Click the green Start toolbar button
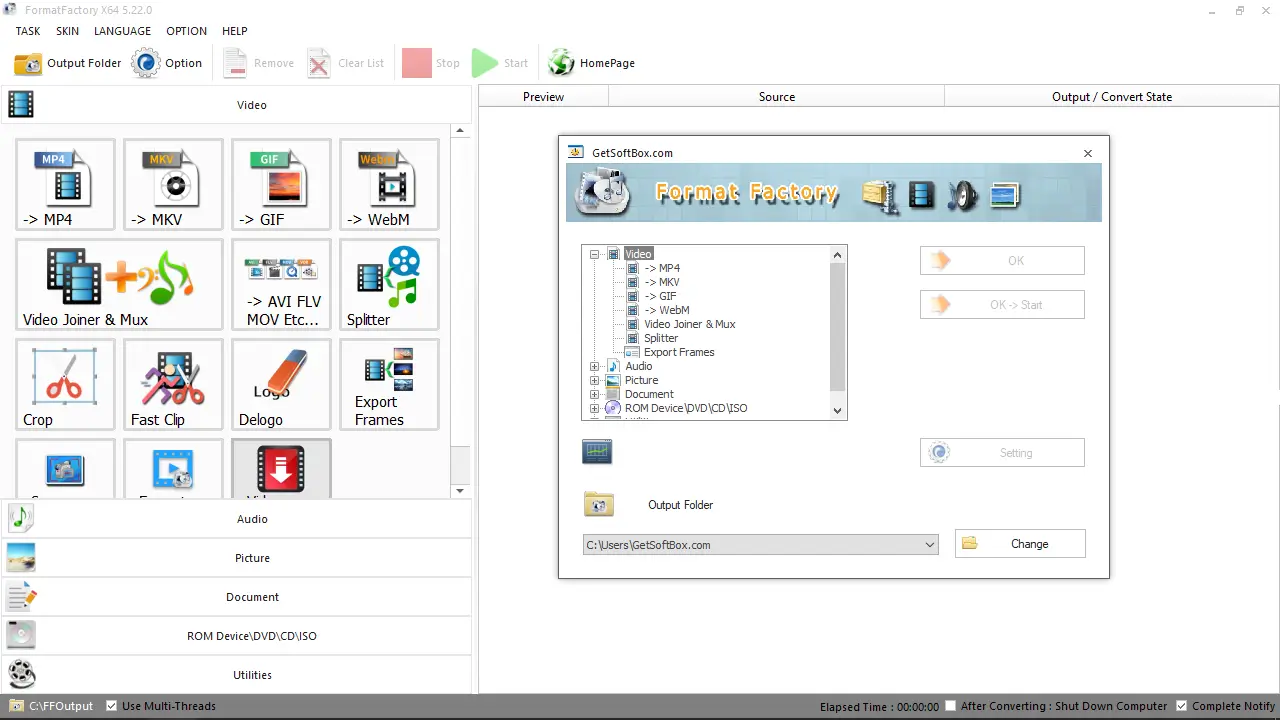This screenshot has height=720, width=1280. (x=501, y=63)
